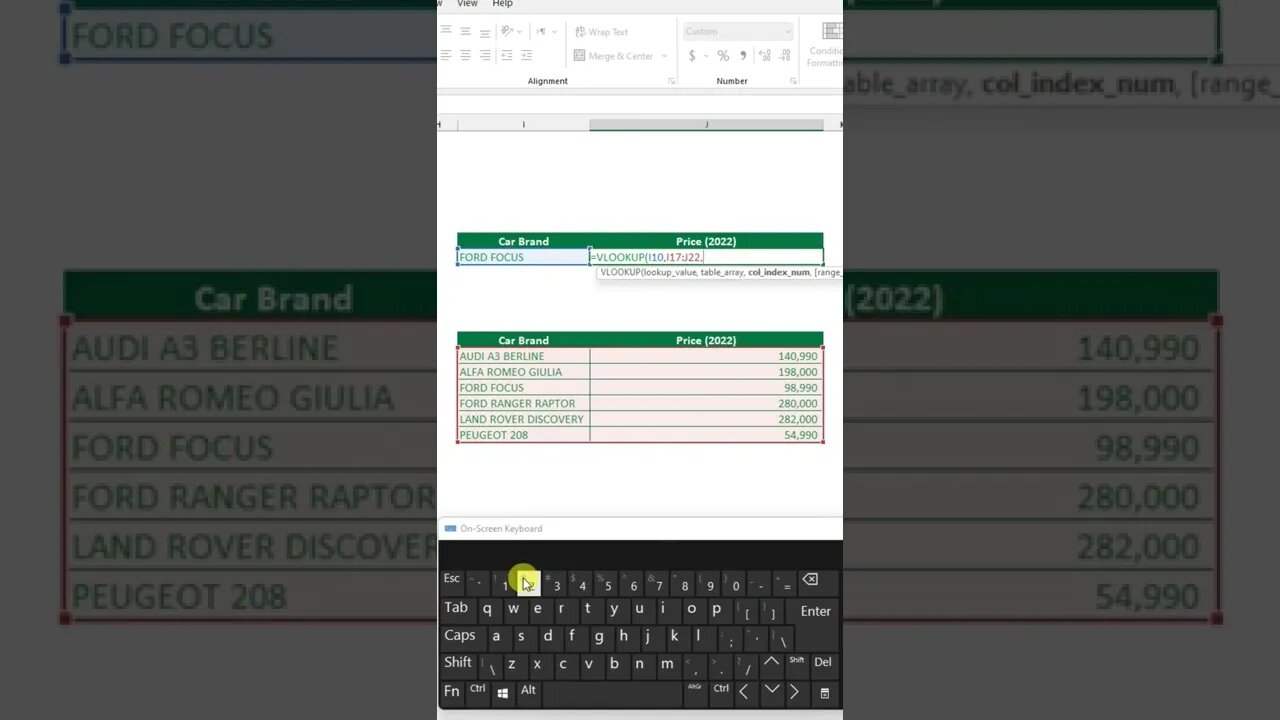Image resolution: width=1280 pixels, height=720 pixels.
Task: Click the Enter key on keyboard
Action: pos(816,611)
